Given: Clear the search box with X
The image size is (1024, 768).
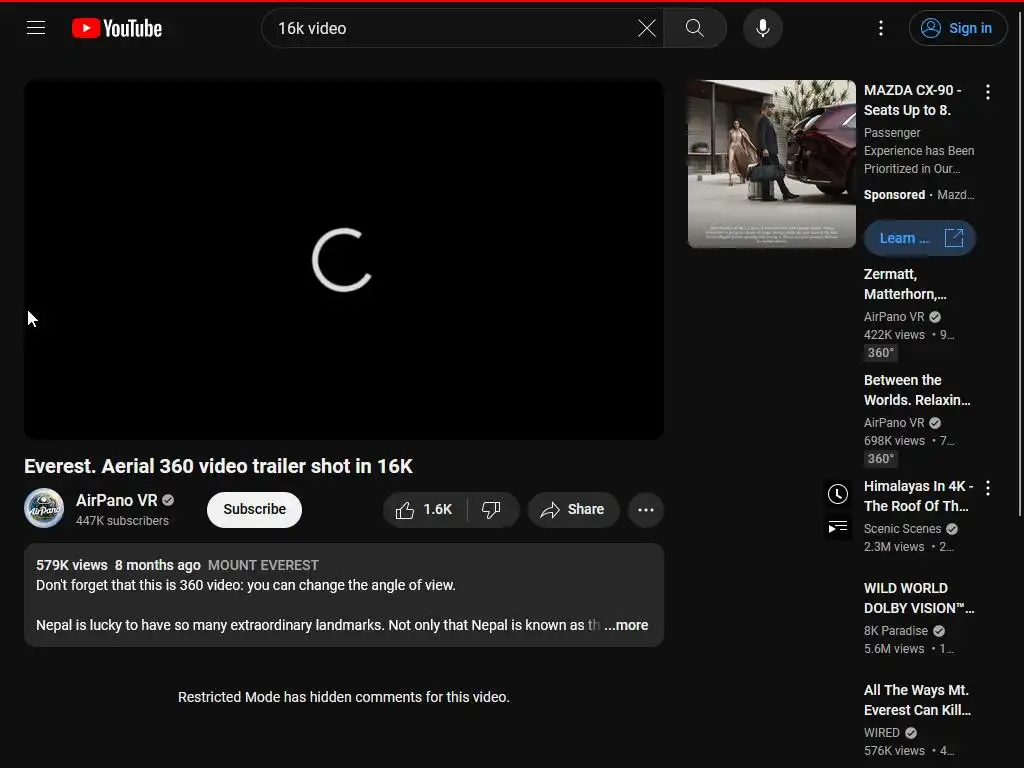Looking at the screenshot, I should 647,28.
